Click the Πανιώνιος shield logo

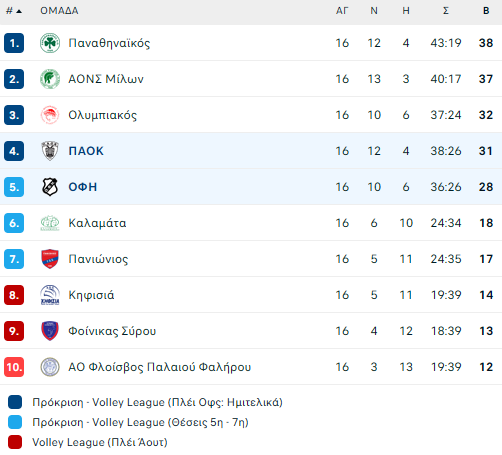click(x=50, y=259)
